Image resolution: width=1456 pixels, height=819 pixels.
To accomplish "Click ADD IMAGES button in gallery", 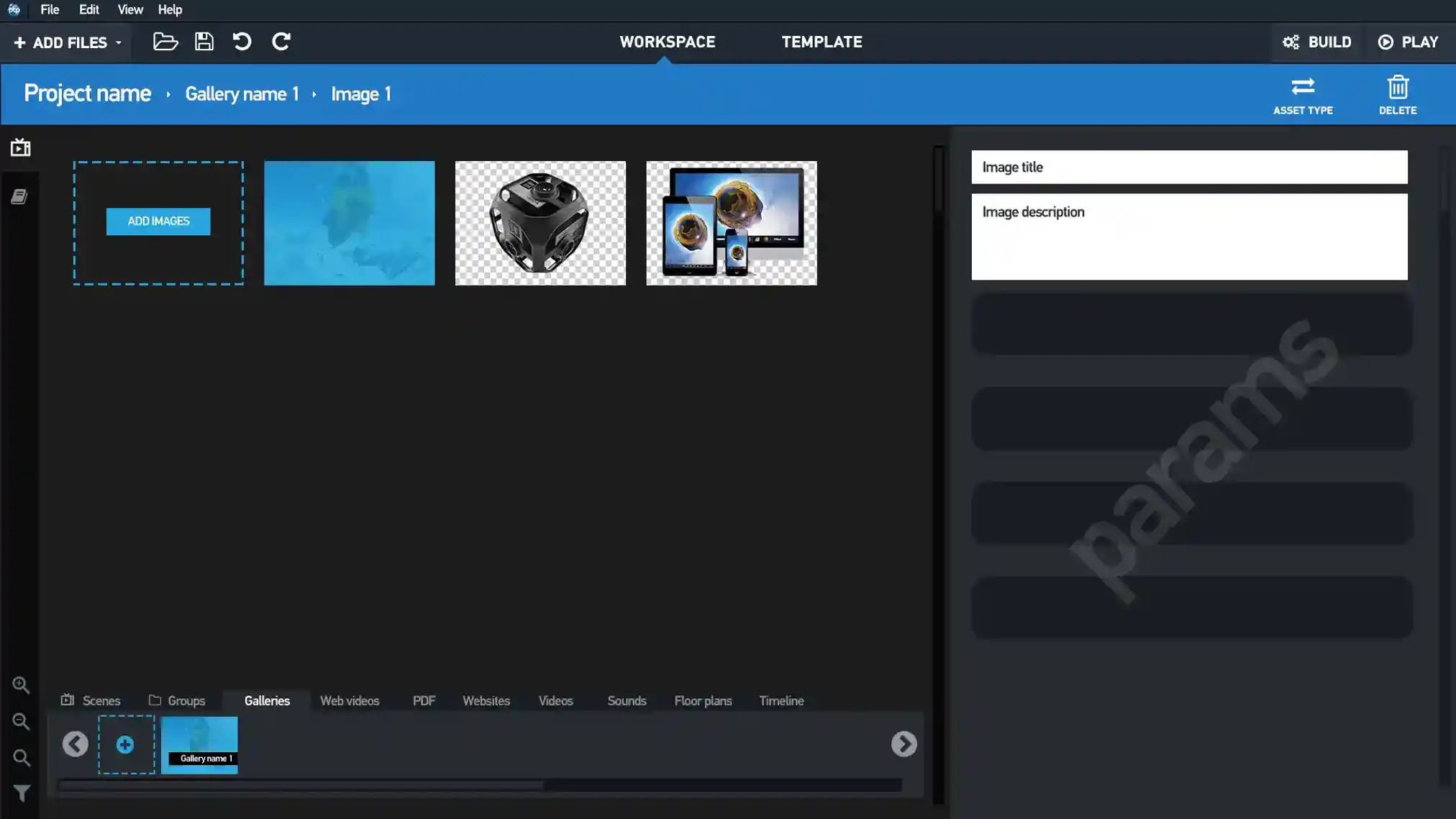I will pyautogui.click(x=158, y=221).
